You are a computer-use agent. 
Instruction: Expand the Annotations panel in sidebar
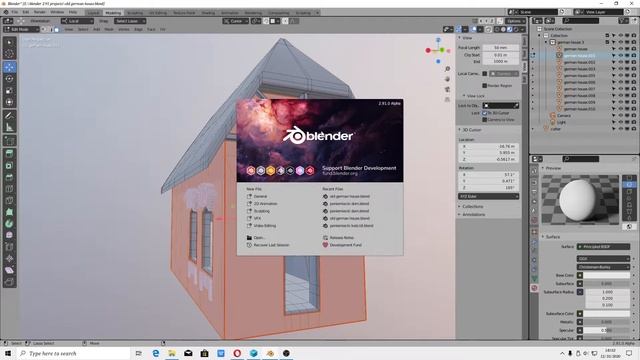[473, 214]
